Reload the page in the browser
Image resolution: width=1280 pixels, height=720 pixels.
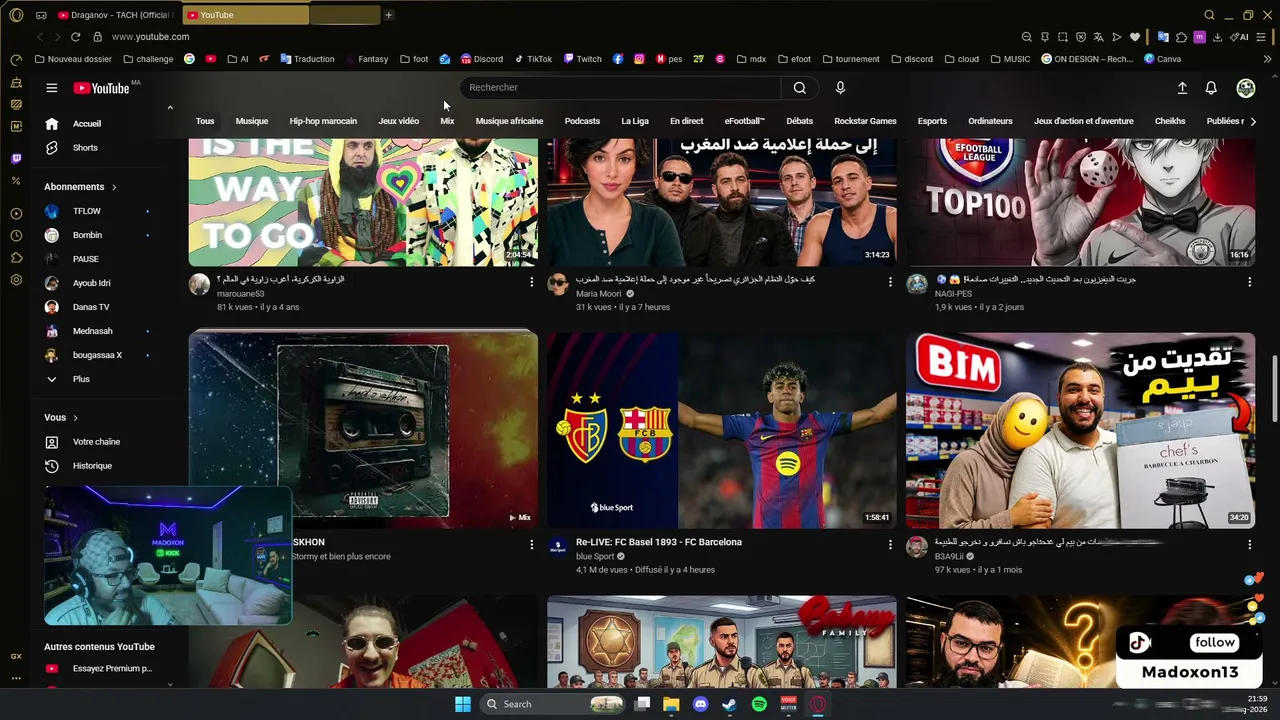(75, 37)
